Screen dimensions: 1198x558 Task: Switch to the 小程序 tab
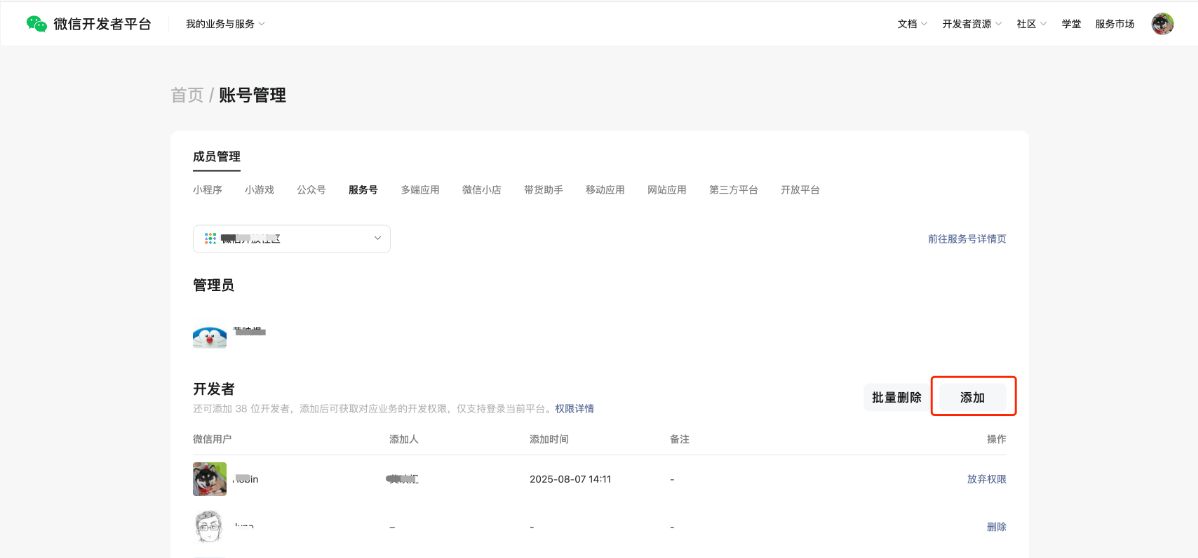(207, 189)
